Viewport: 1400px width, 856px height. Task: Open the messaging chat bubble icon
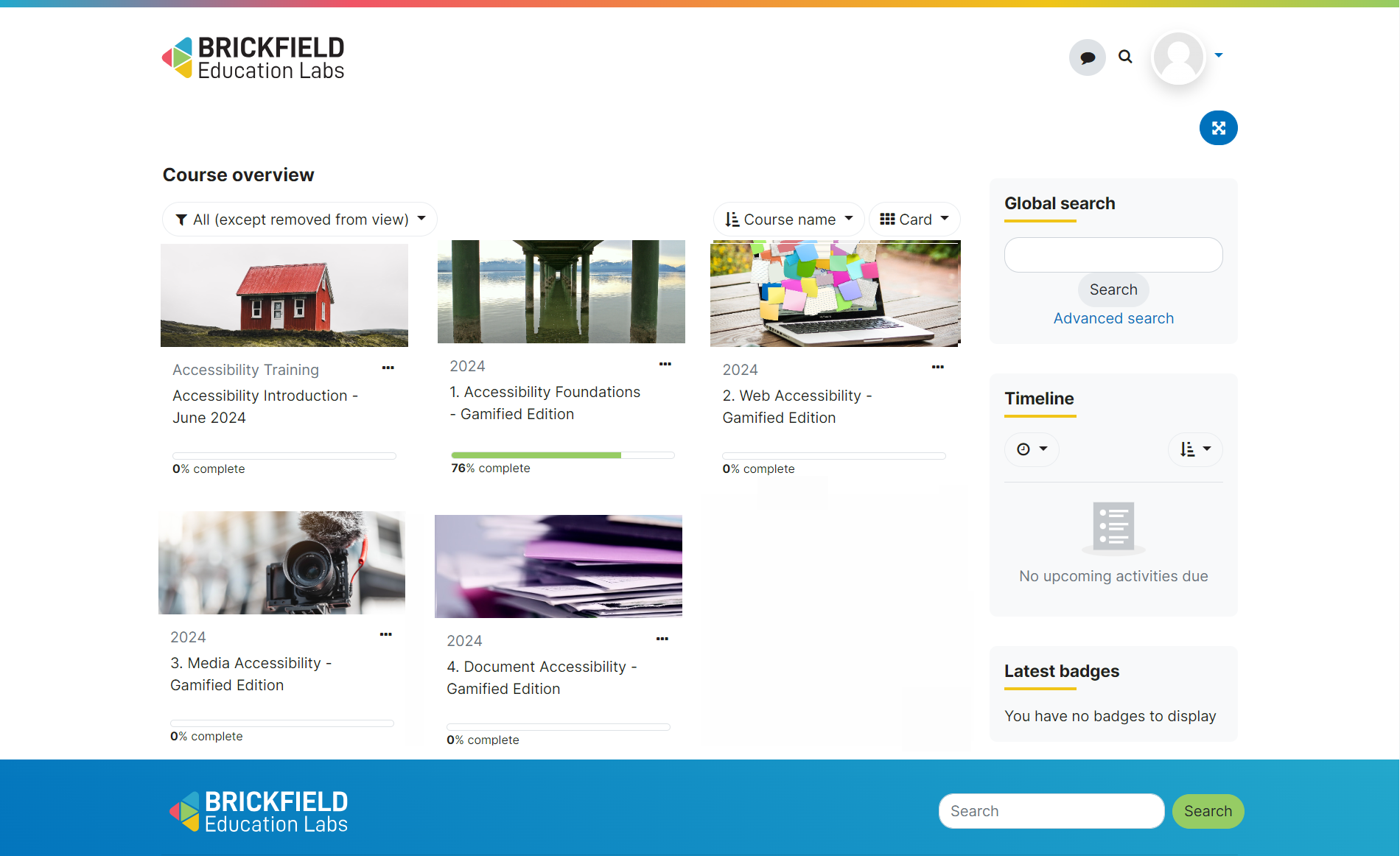click(1087, 57)
